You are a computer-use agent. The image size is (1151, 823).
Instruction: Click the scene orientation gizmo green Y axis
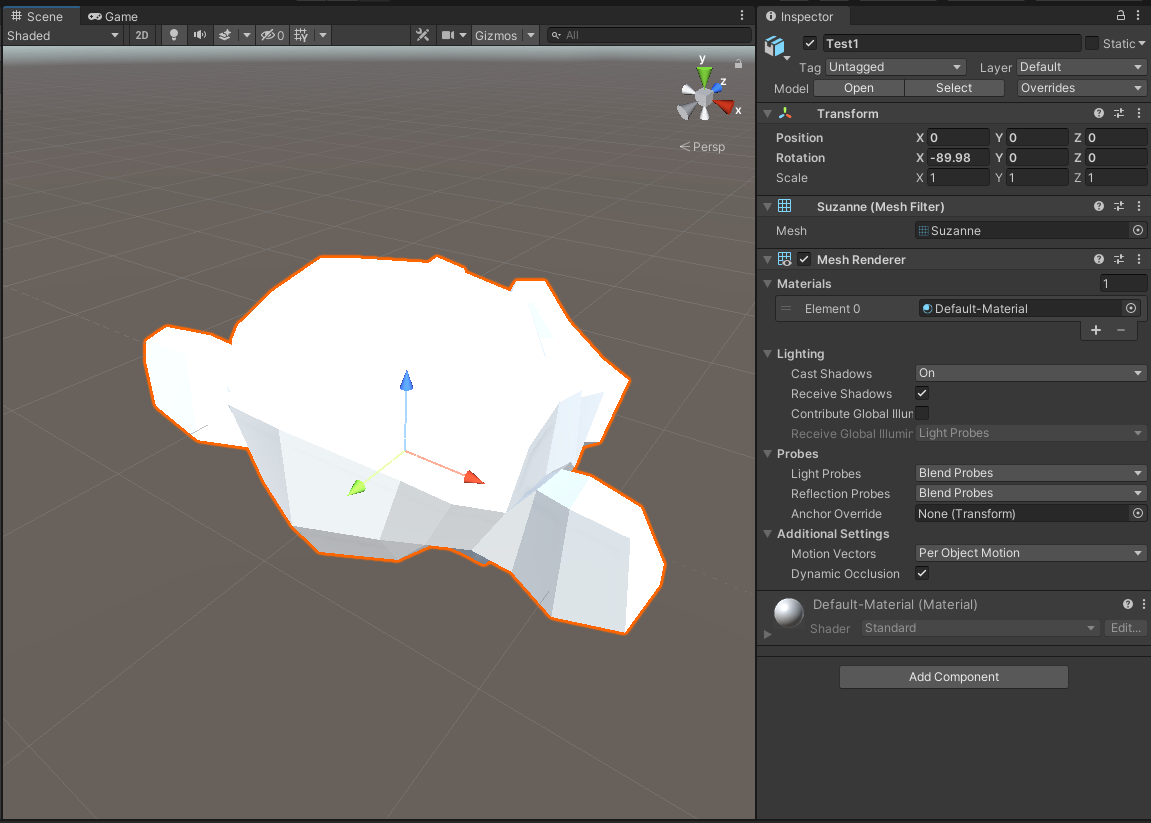tap(705, 76)
